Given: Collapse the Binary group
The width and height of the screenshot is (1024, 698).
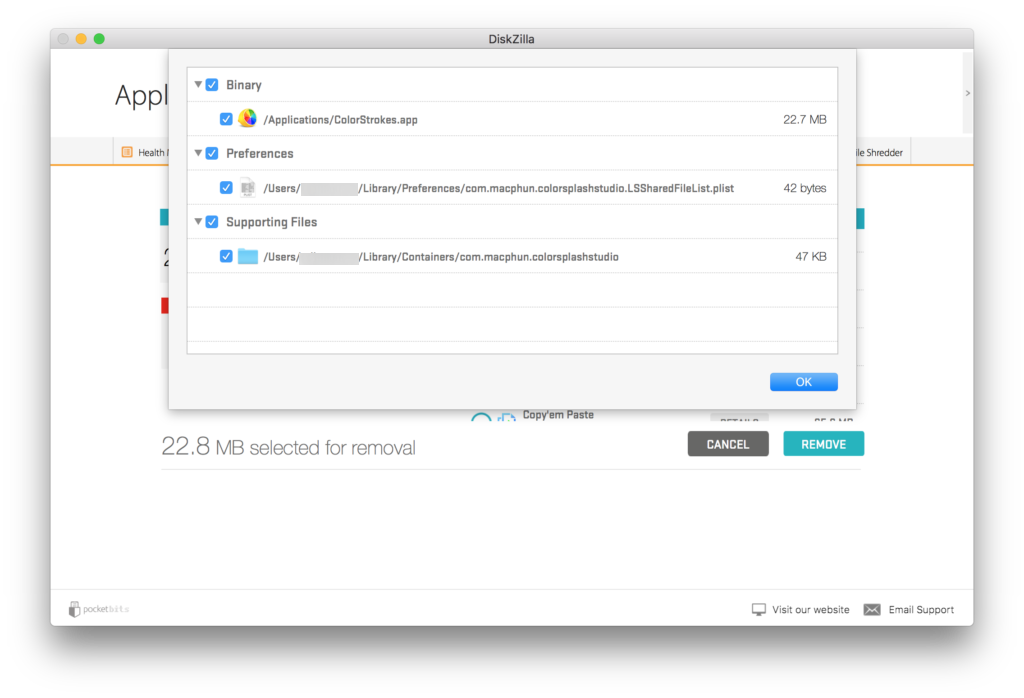Looking at the screenshot, I should pos(198,85).
